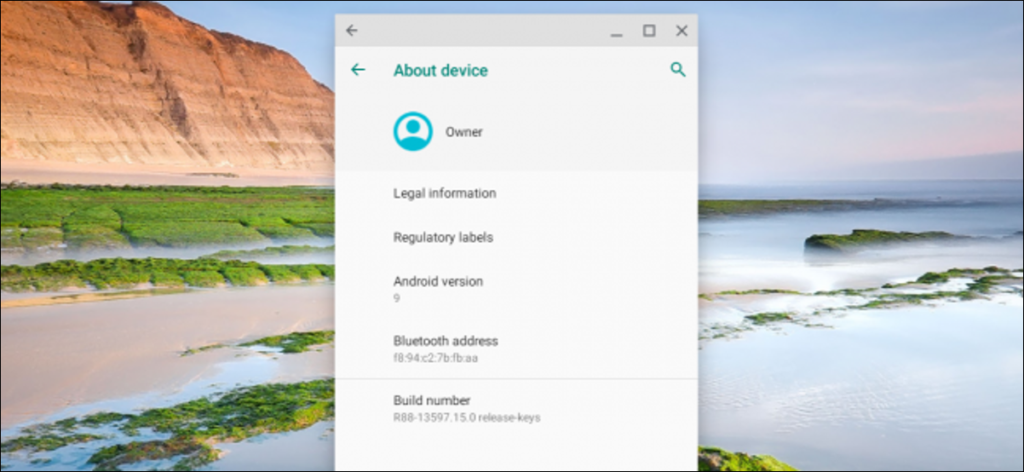Click the Owner name label
Viewport: 1024px width, 472px height.
click(x=464, y=132)
